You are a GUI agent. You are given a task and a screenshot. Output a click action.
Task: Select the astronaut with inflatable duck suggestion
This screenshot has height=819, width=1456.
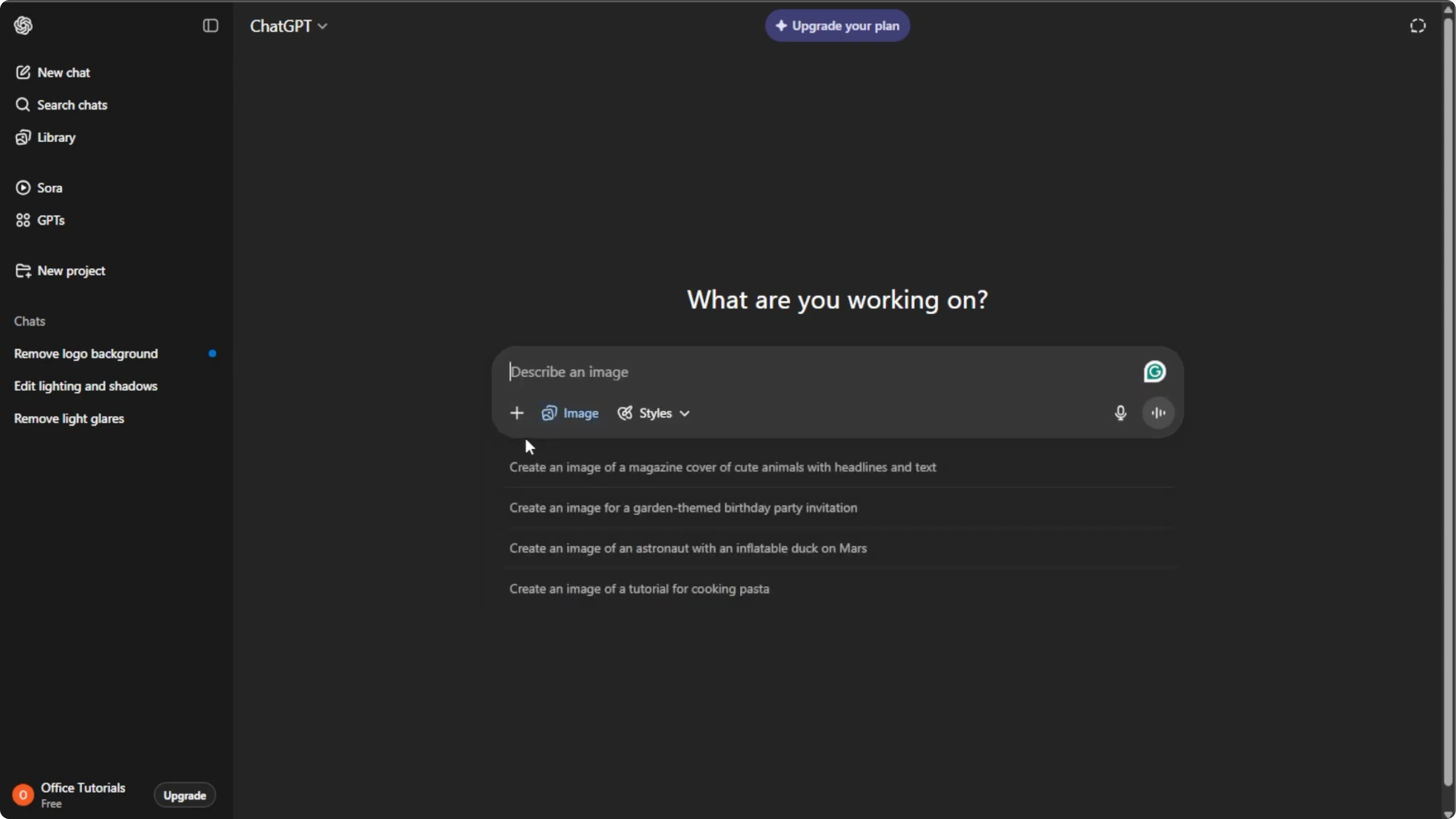[x=838, y=548]
